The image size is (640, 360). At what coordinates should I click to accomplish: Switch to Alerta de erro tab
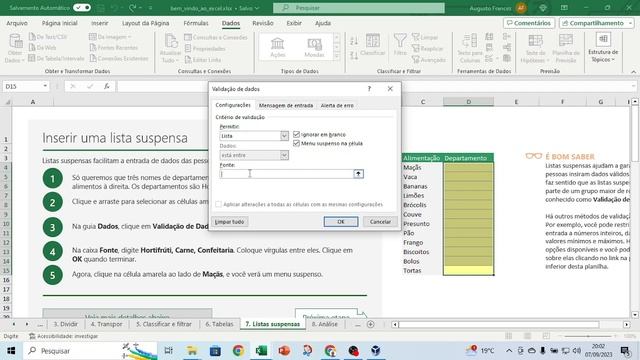pos(337,105)
